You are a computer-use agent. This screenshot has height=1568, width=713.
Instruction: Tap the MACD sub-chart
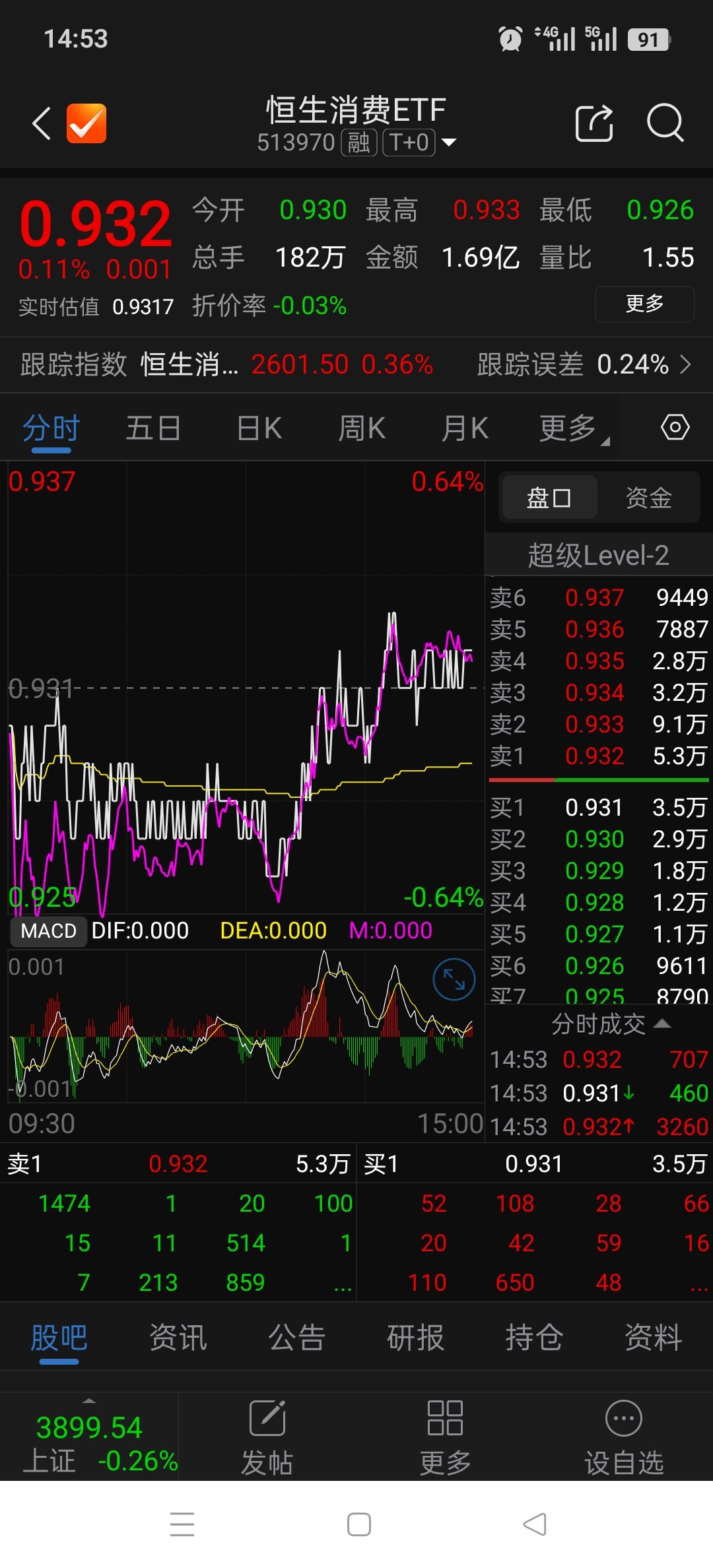246,1026
